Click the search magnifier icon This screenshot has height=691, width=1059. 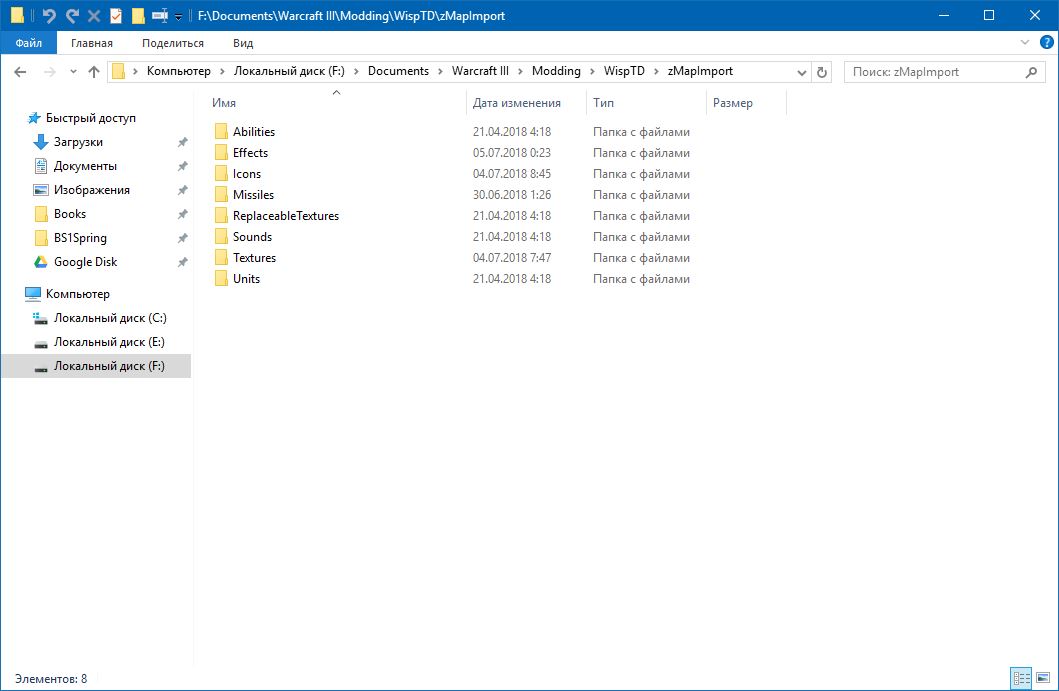pos(1031,72)
